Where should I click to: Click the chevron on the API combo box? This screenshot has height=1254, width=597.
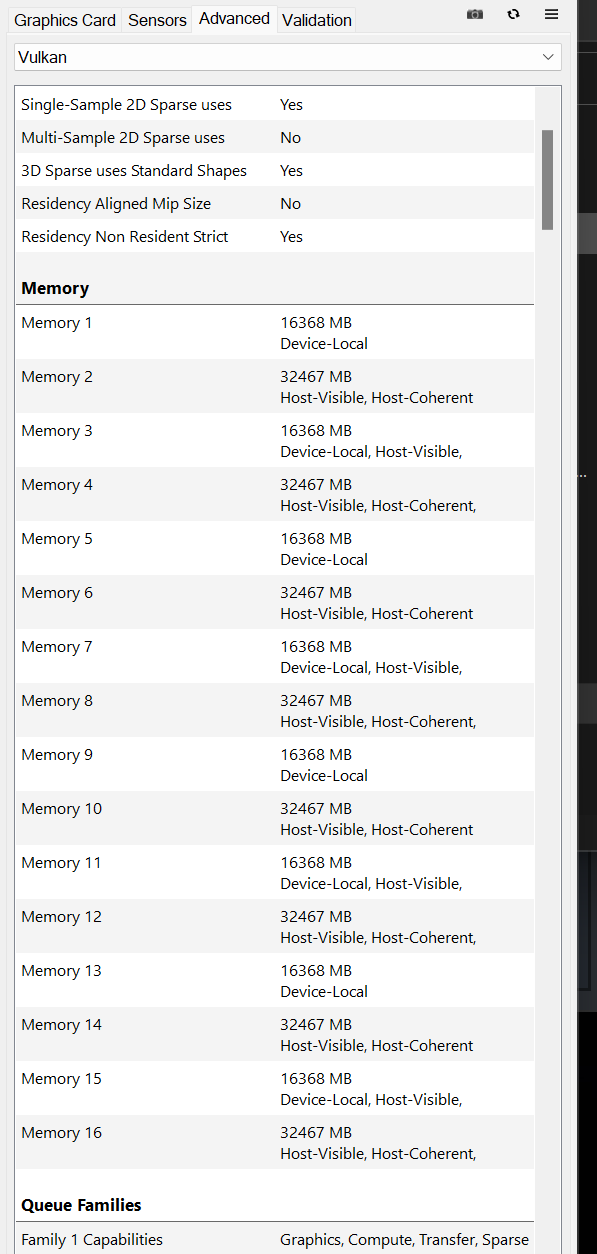coord(548,57)
